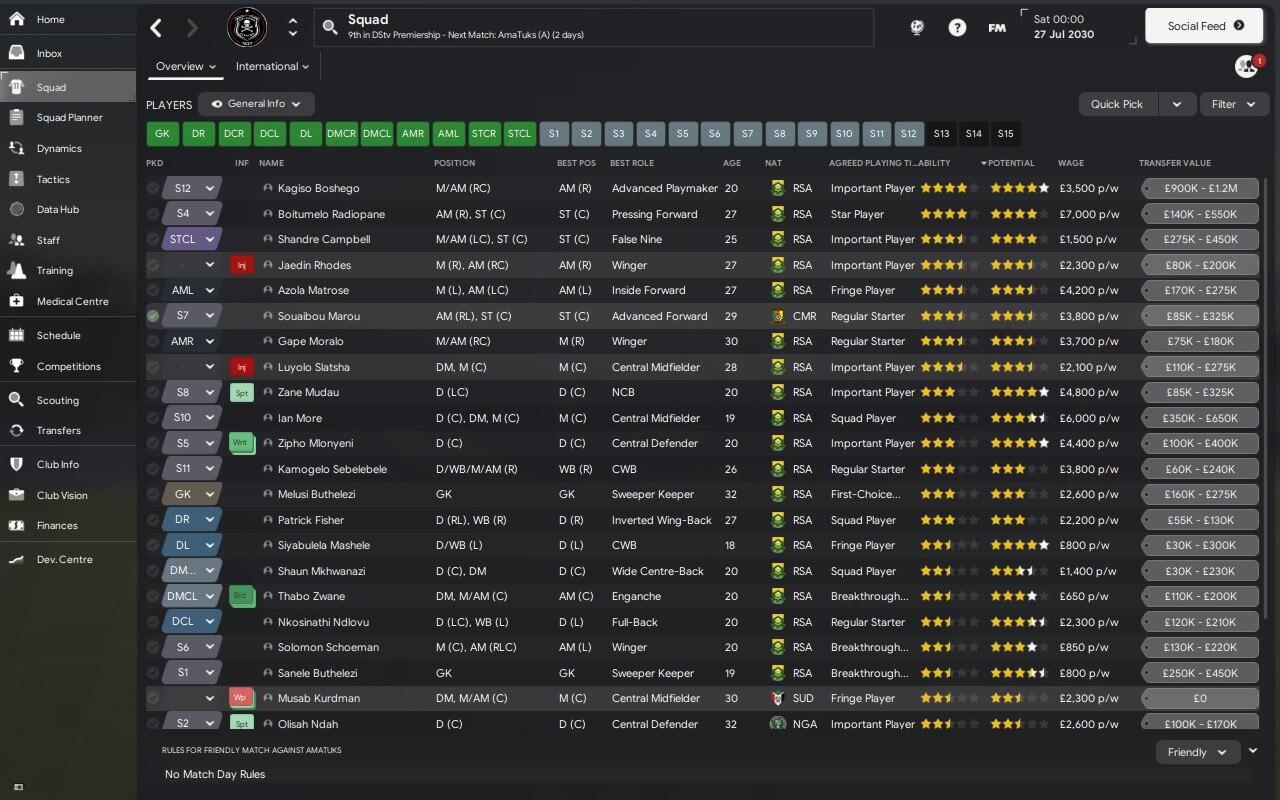Open the Data Hub icon
The height and width of the screenshot is (800, 1280).
(x=16, y=209)
